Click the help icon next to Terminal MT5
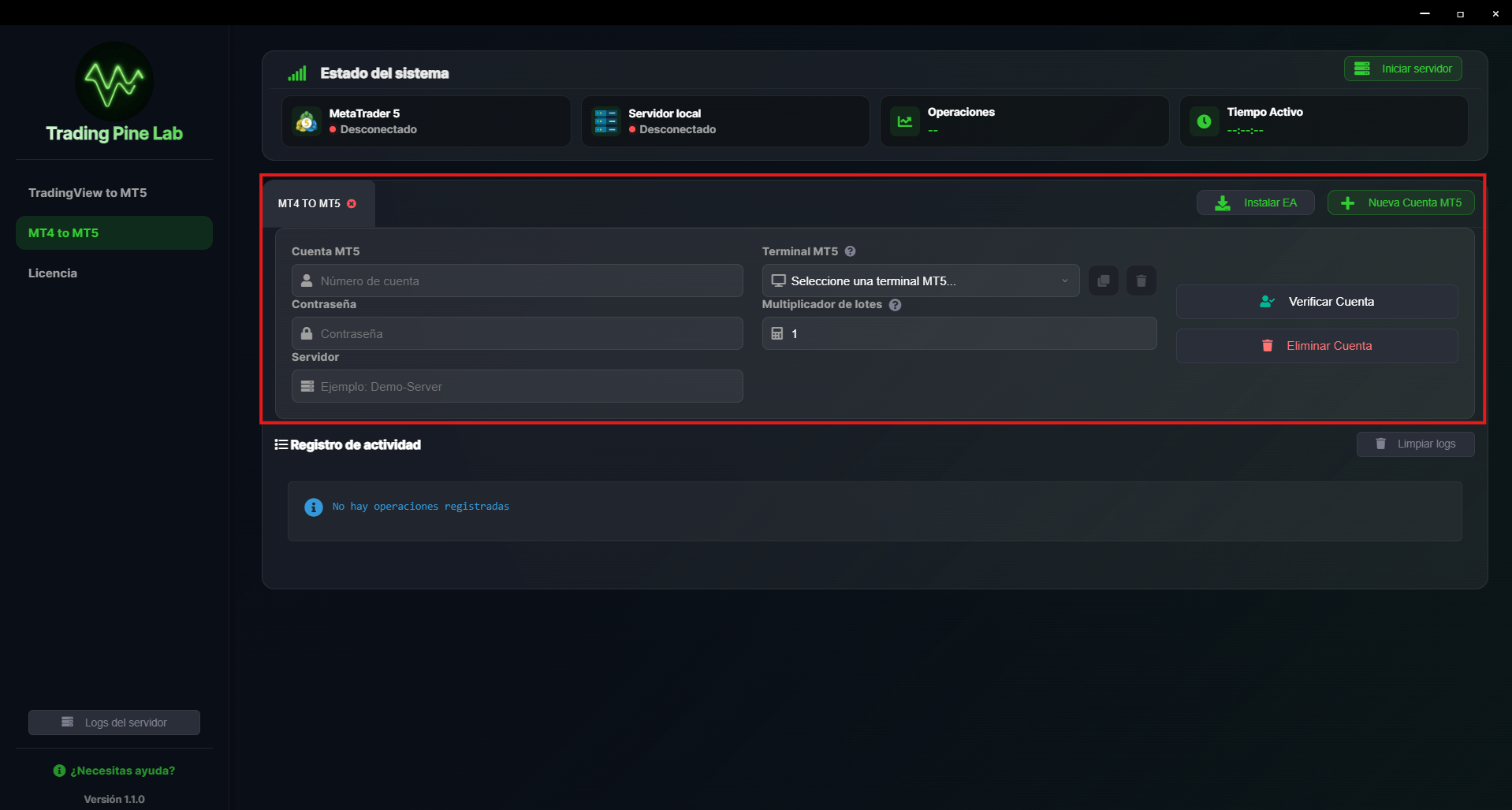 click(x=850, y=251)
